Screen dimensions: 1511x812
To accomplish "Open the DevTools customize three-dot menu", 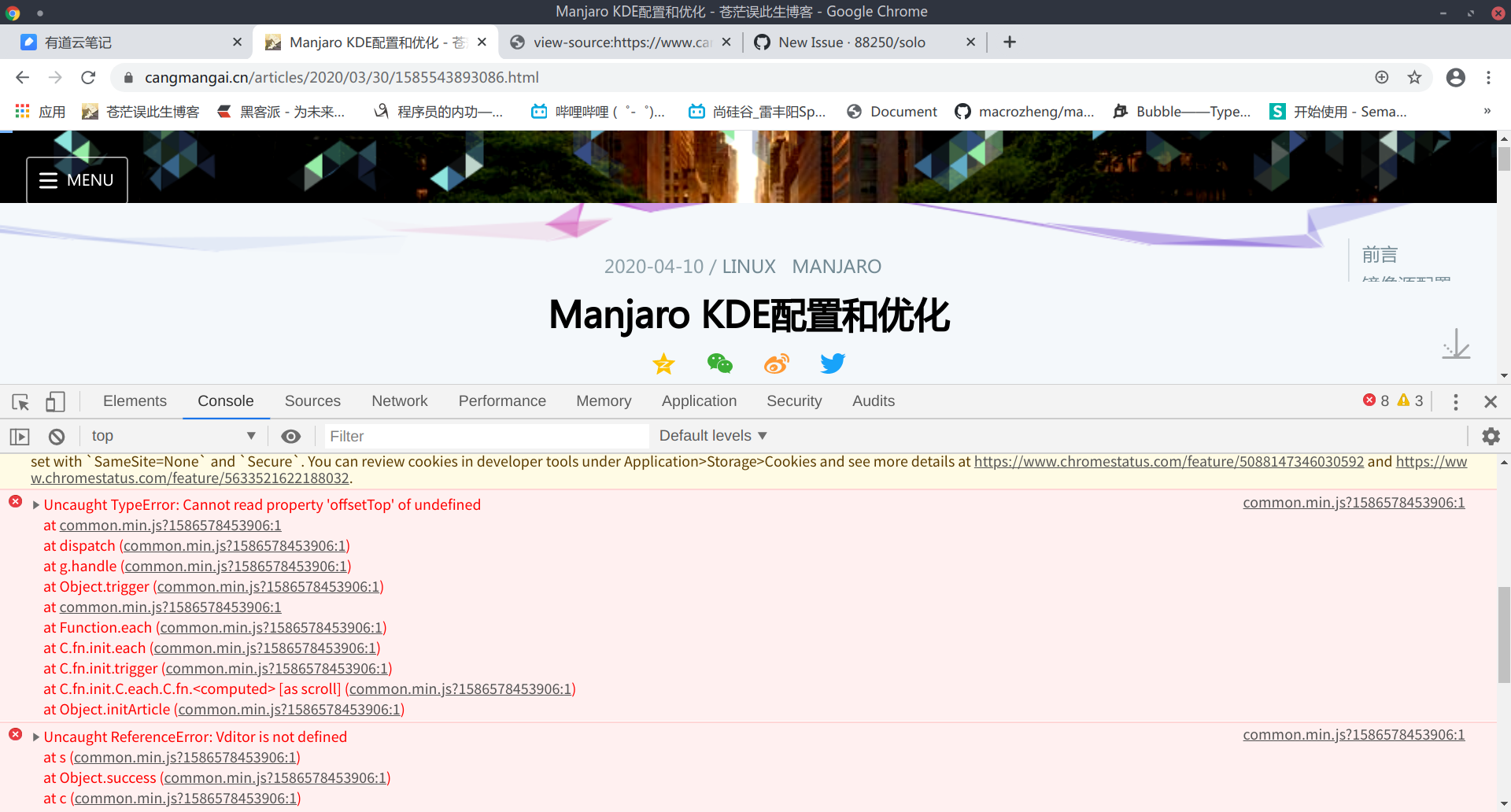I will [1456, 402].
